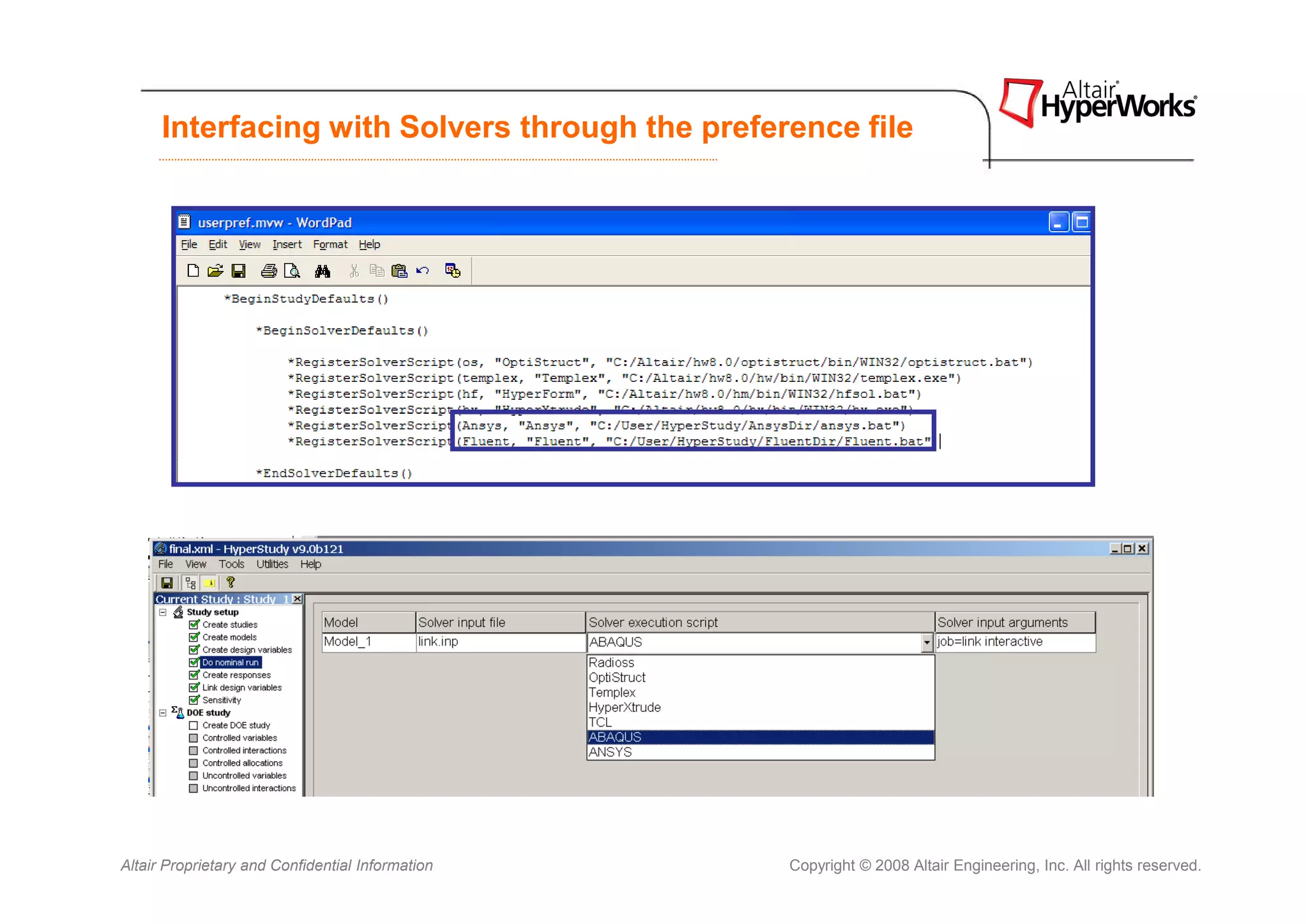
Task: Select the Uncontrolled variables tree item
Action: pos(245,776)
